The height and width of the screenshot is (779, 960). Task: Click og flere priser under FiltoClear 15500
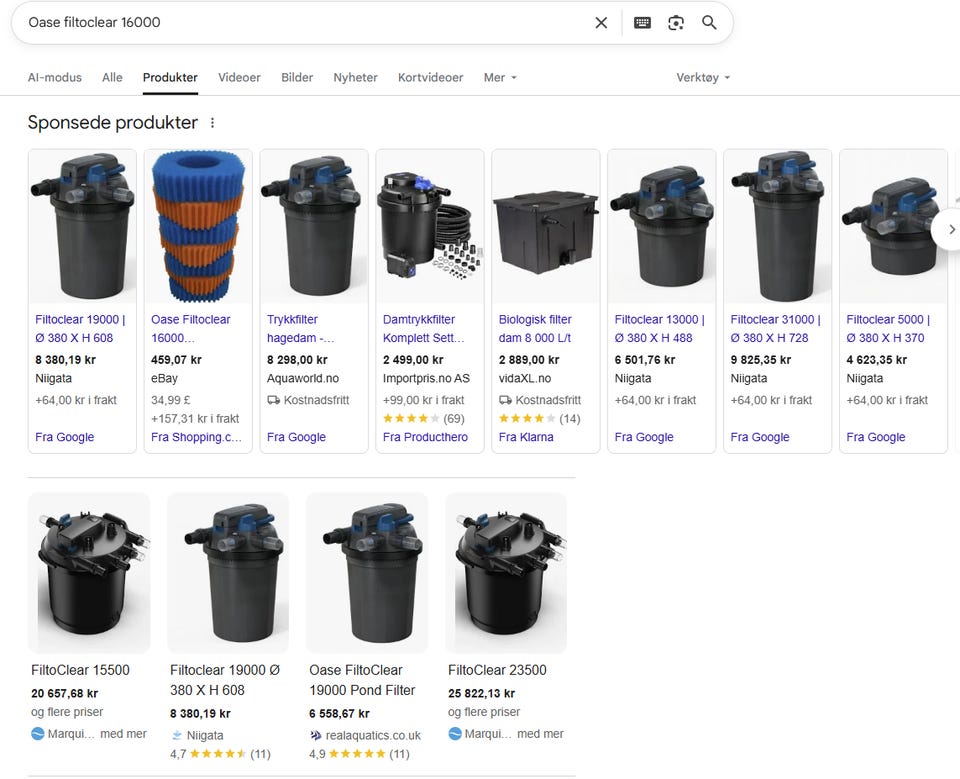coord(67,712)
